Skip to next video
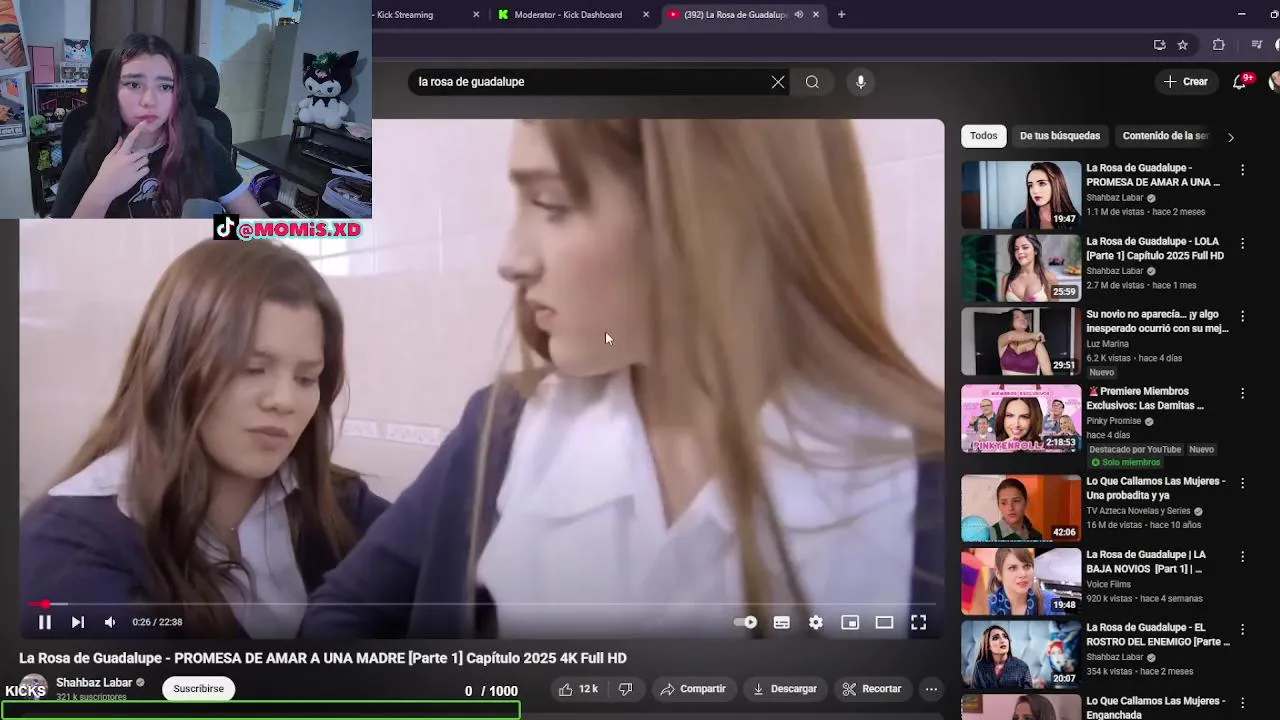 tap(78, 622)
